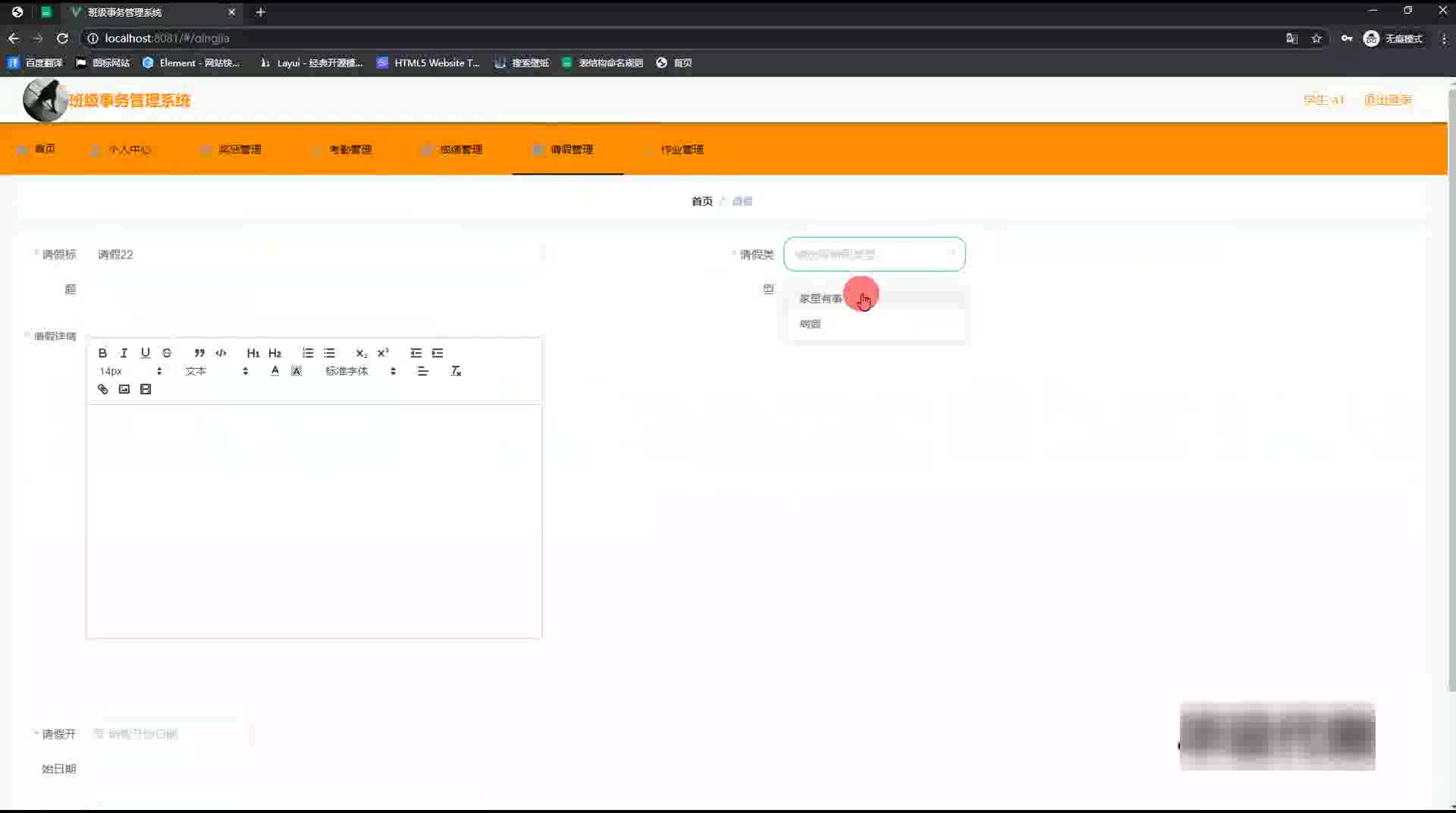Click the leave title input field

pos(315,254)
